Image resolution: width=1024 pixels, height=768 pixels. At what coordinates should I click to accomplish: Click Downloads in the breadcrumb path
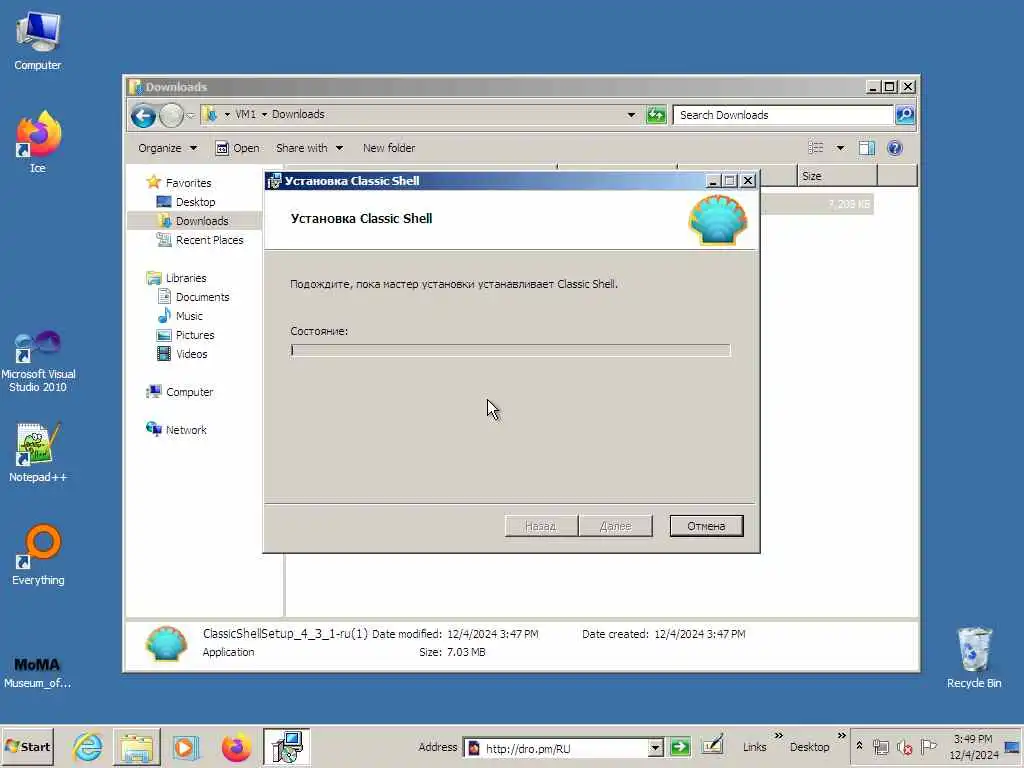298,114
